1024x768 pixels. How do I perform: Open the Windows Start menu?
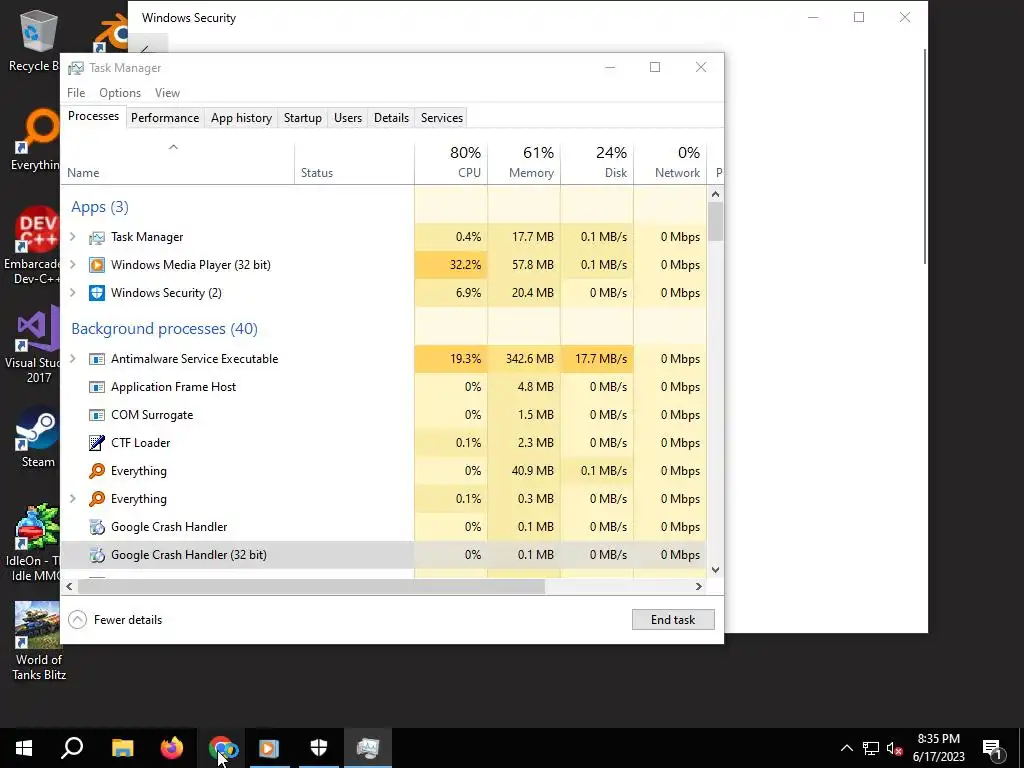tap(24, 748)
